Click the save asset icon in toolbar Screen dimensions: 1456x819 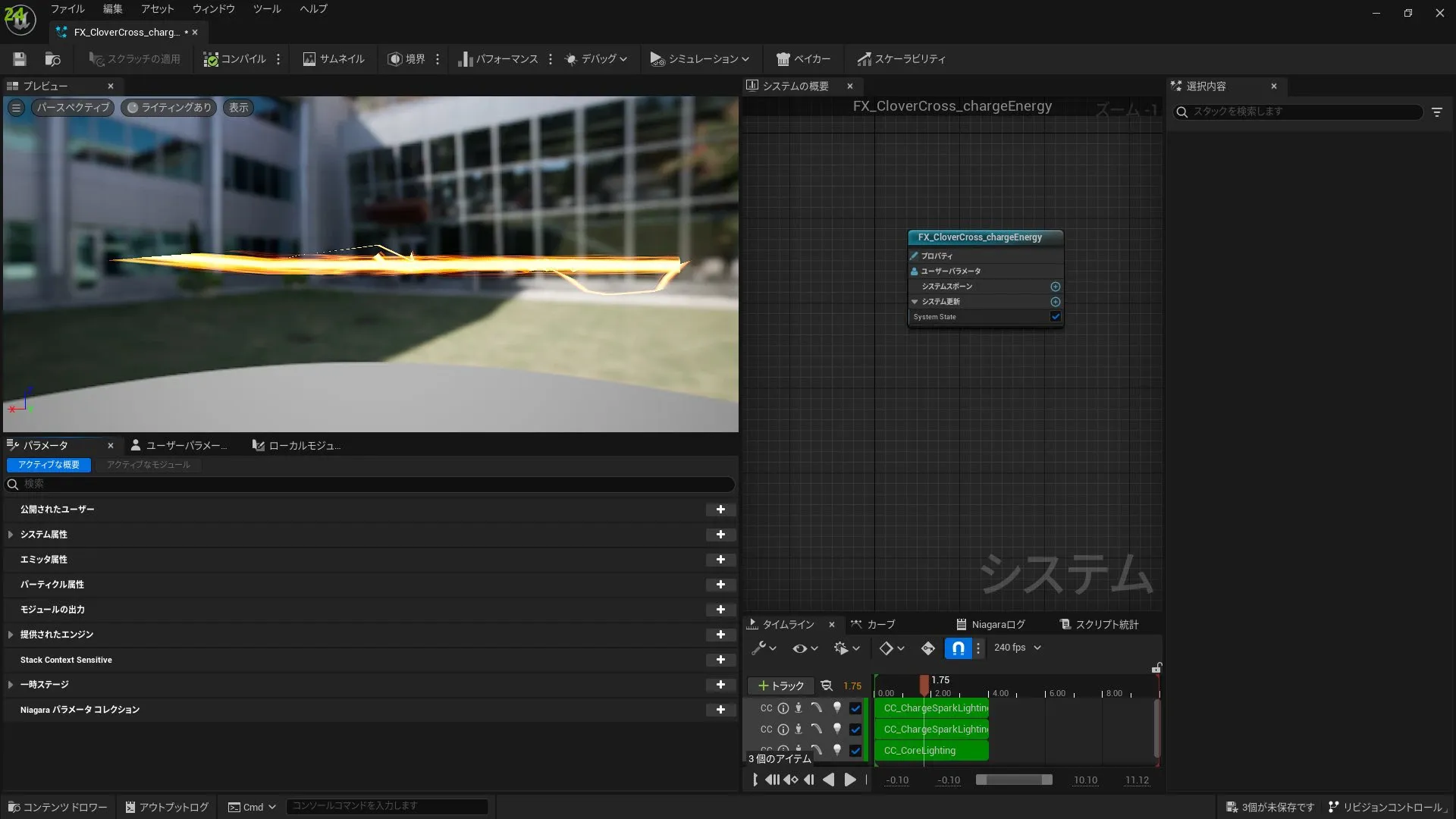pyautogui.click(x=20, y=59)
